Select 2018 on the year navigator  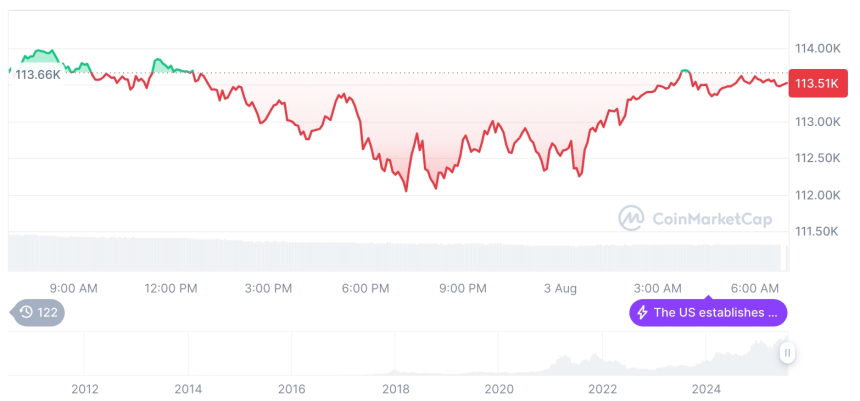tap(395, 388)
